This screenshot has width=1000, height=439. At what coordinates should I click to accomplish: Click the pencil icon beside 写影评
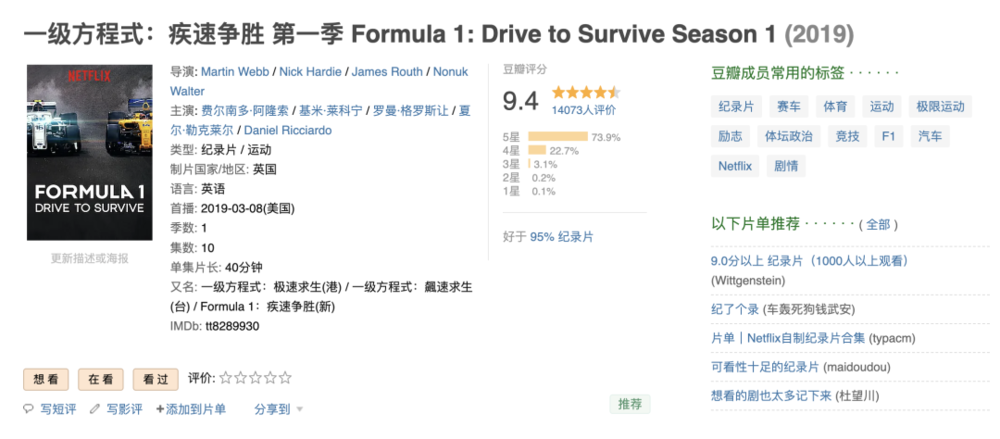tap(95, 409)
